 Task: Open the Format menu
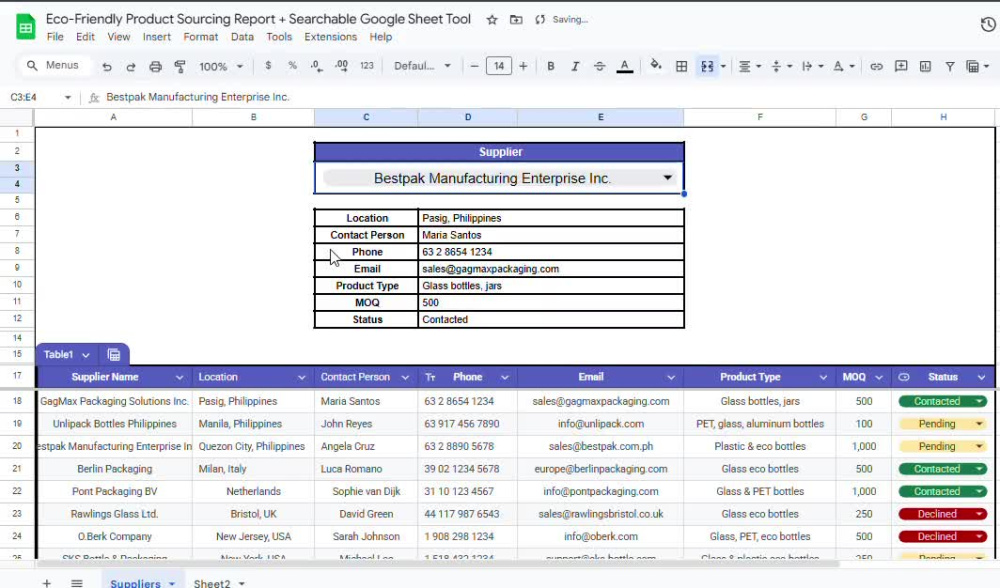pyautogui.click(x=200, y=37)
